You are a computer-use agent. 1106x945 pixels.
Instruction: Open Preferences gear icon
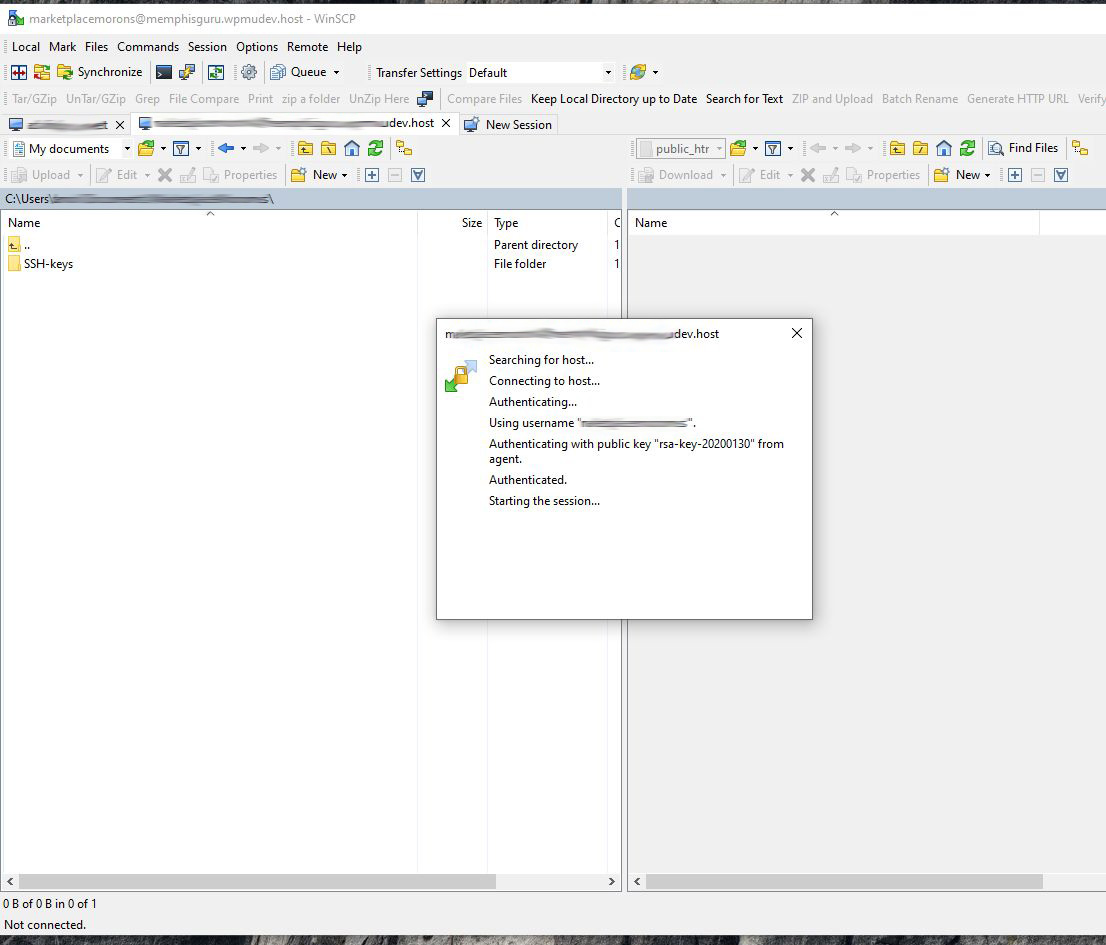click(x=249, y=72)
